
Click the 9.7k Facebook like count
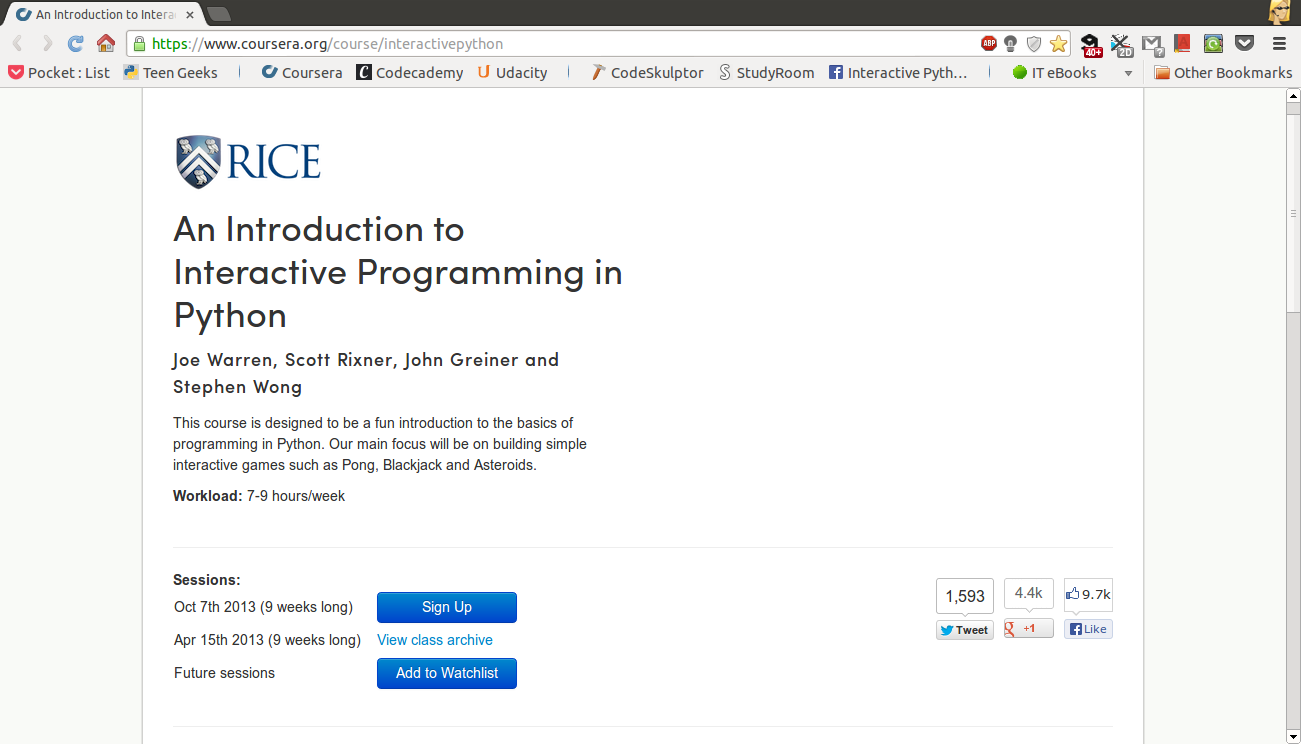(x=1088, y=595)
